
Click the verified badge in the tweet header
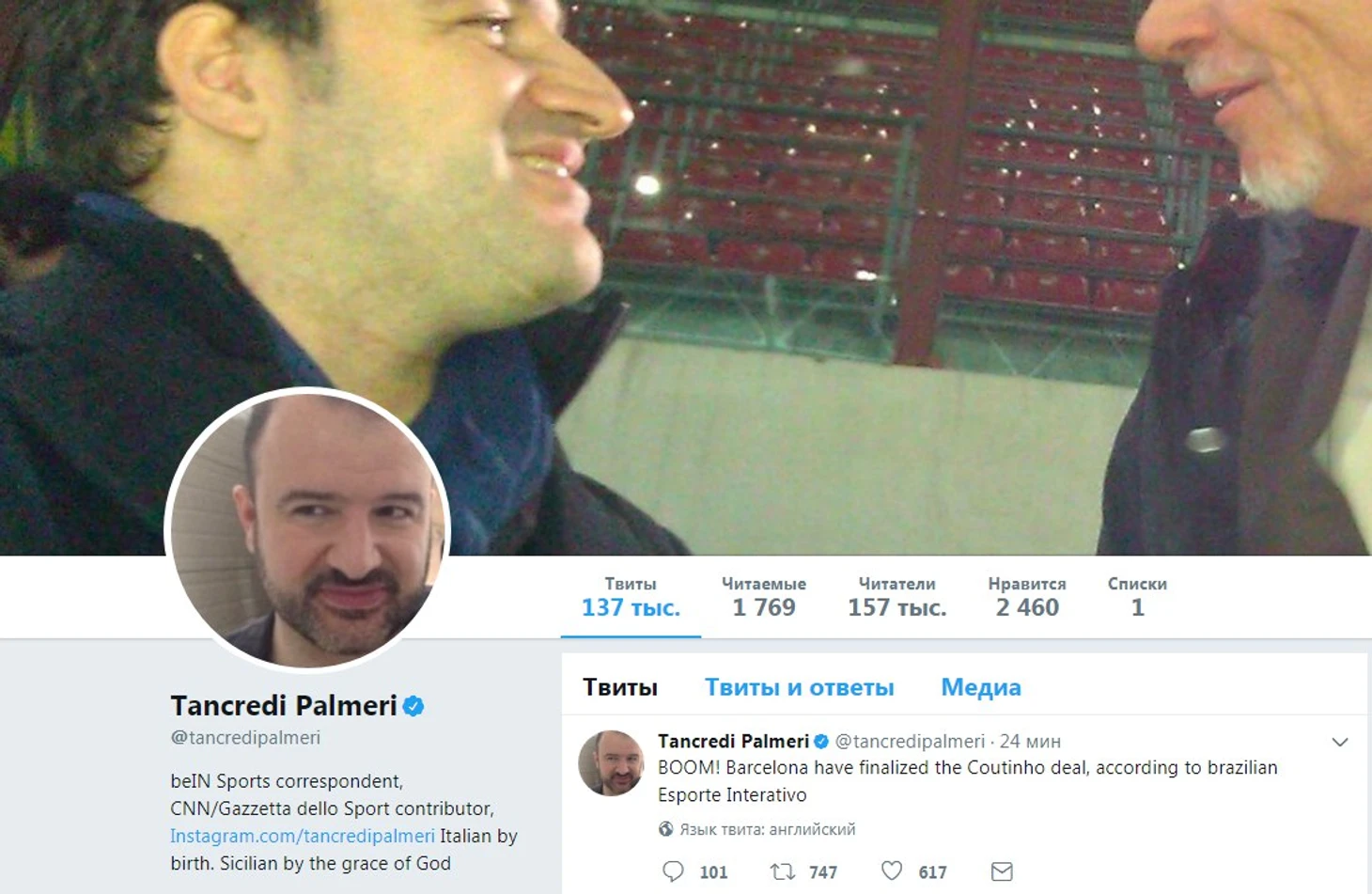click(821, 742)
